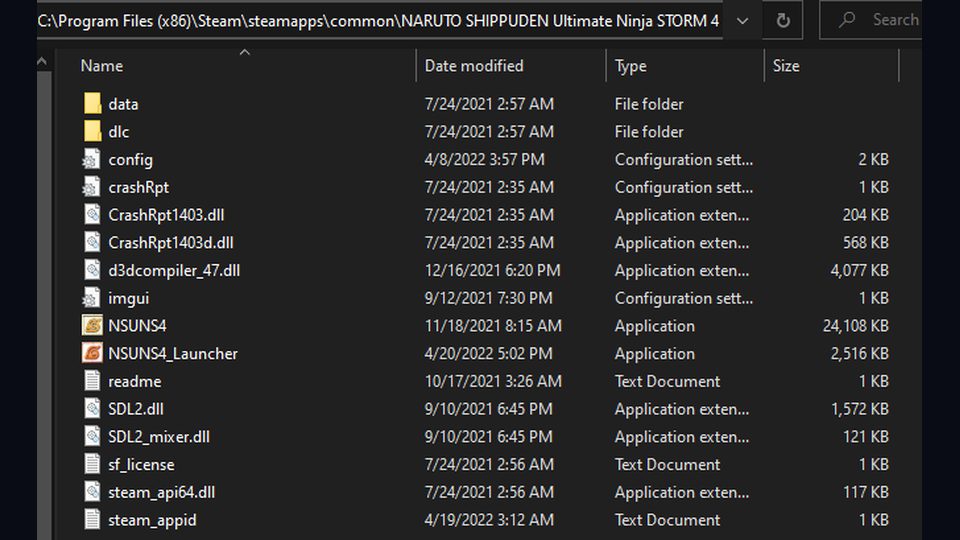Image resolution: width=960 pixels, height=540 pixels.
Task: Click the refresh button beside address bar
Action: coord(782,20)
